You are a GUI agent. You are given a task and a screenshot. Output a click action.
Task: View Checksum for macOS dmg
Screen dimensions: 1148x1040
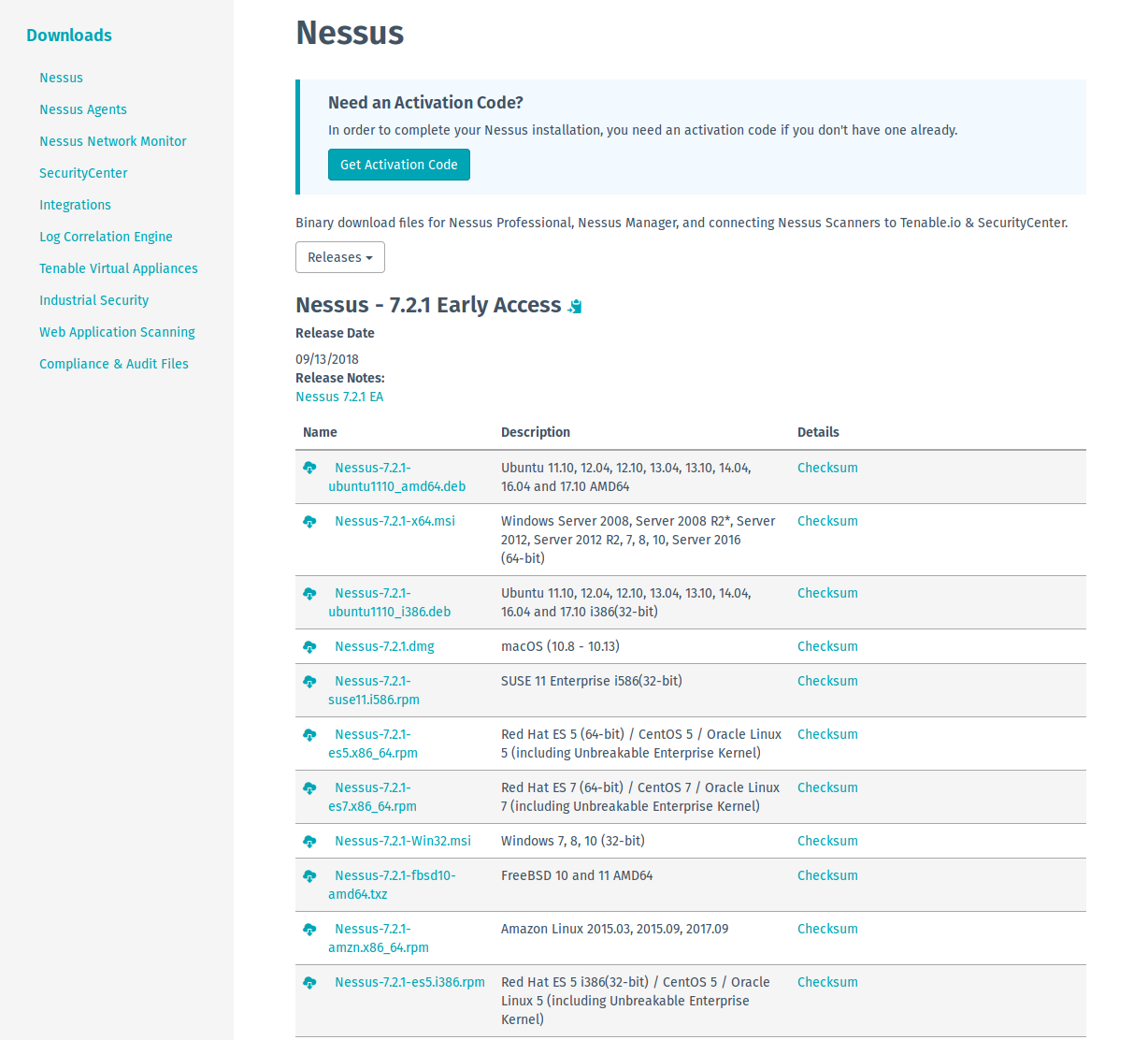coord(827,646)
